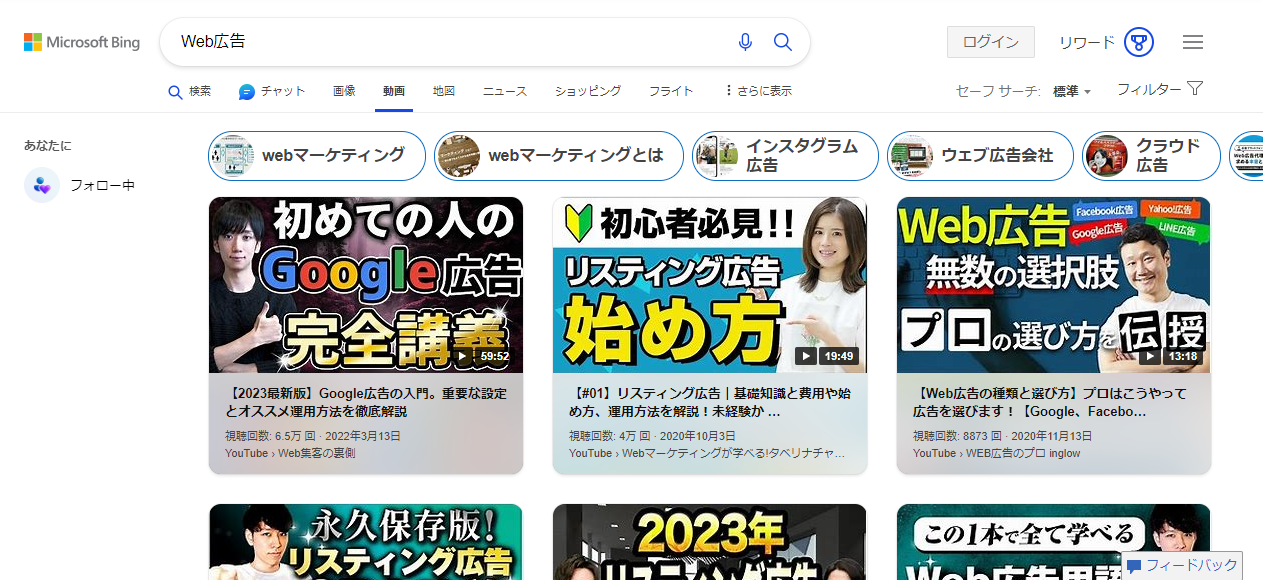The image size is (1263, 580).
Task: Switch to the 画像 tab
Action: [344, 91]
